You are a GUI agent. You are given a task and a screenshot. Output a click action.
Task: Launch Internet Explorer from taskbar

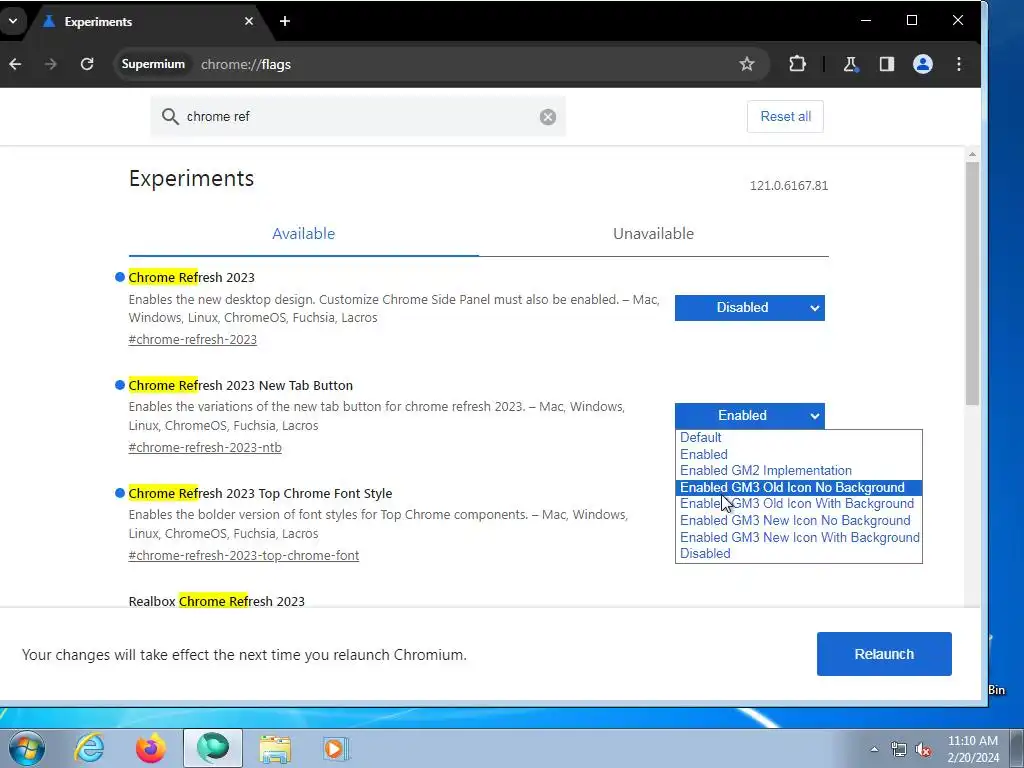89,748
